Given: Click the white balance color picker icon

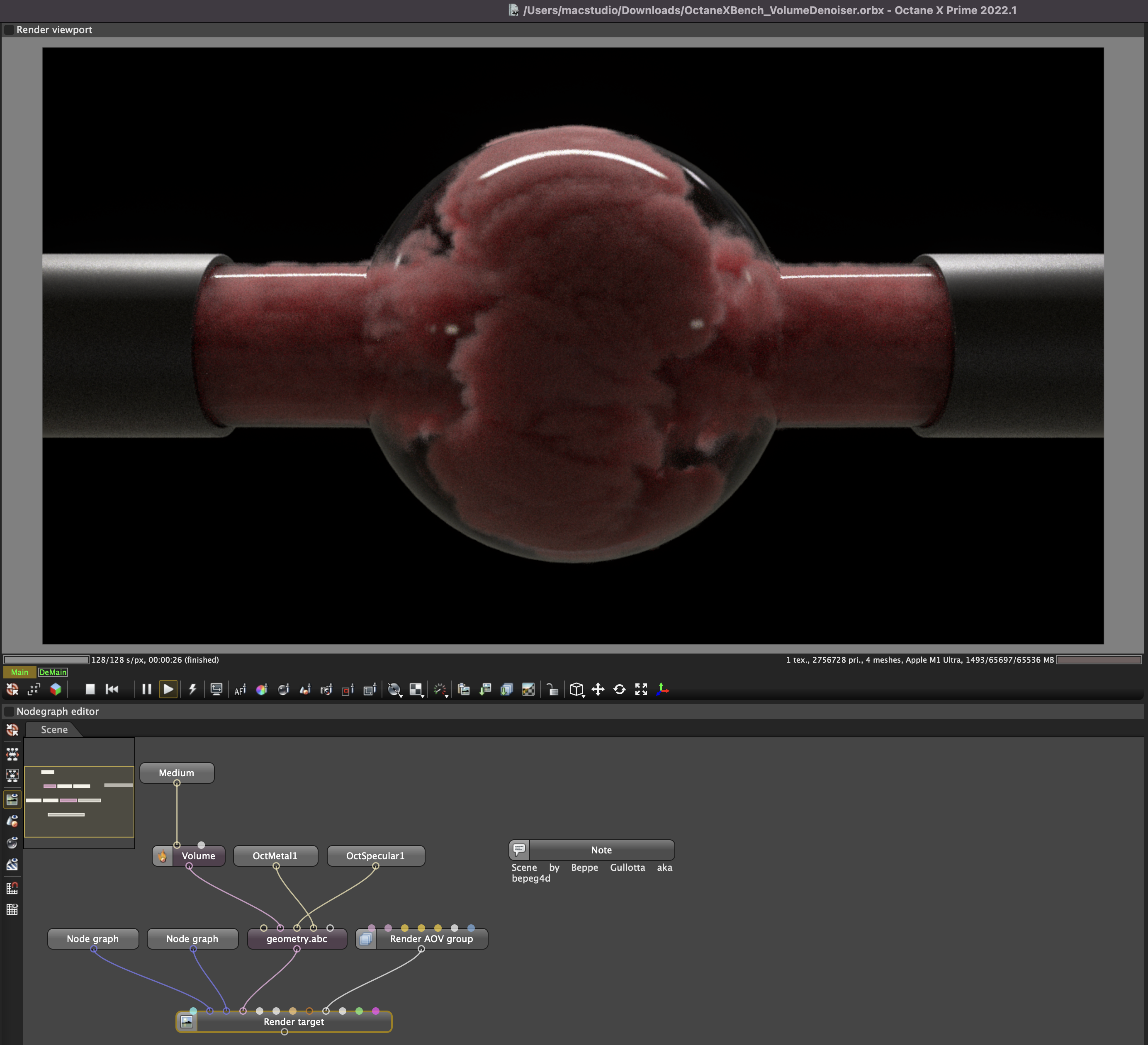Looking at the screenshot, I should tap(261, 690).
